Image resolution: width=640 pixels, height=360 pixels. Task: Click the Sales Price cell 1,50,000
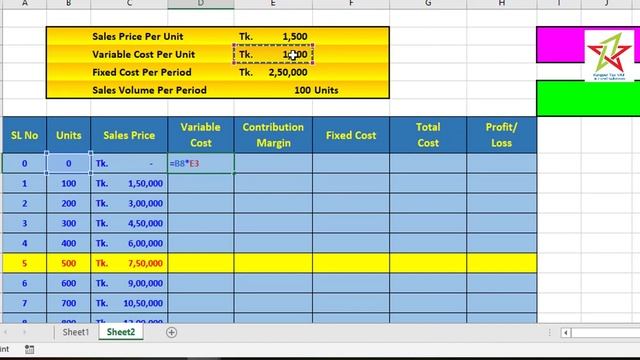[x=129, y=183]
